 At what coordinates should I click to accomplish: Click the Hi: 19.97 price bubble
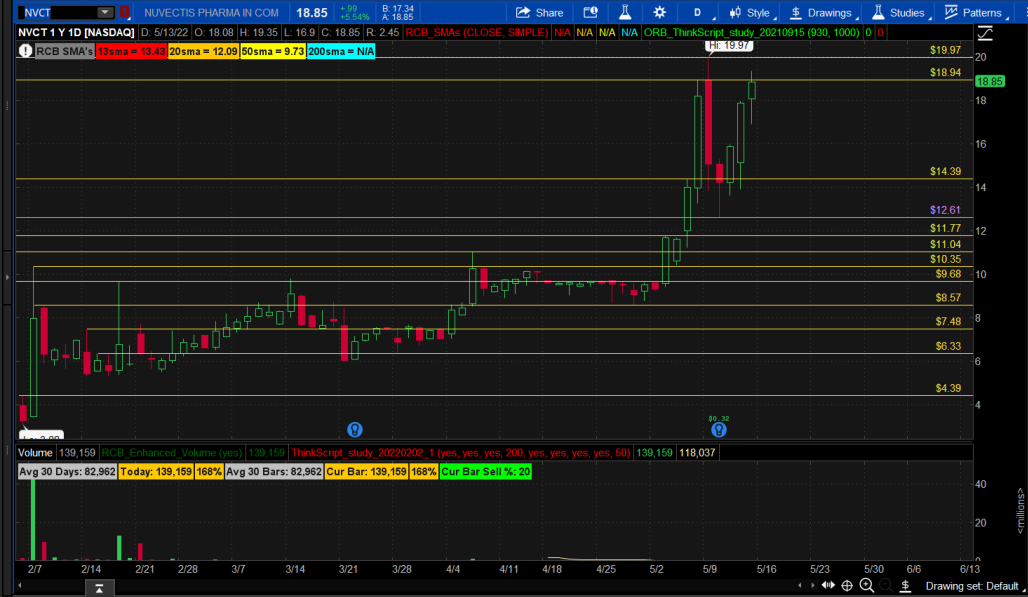click(729, 45)
